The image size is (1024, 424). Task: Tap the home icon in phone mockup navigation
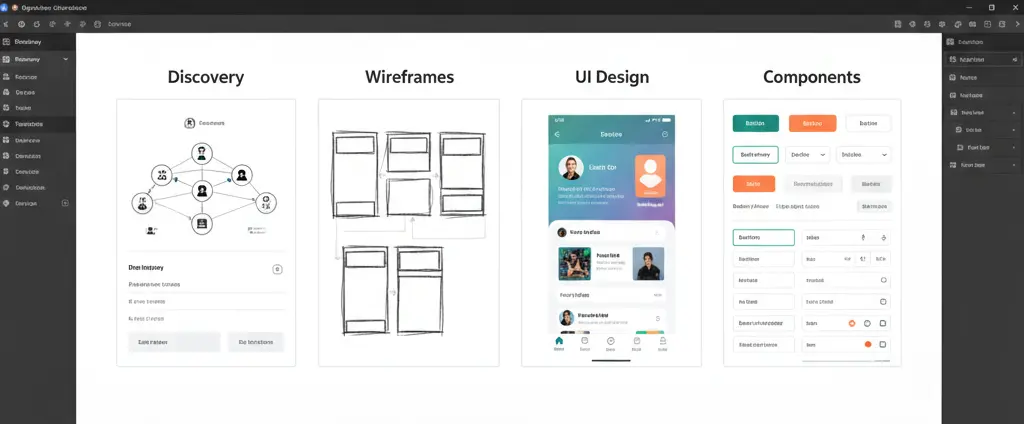tap(559, 341)
